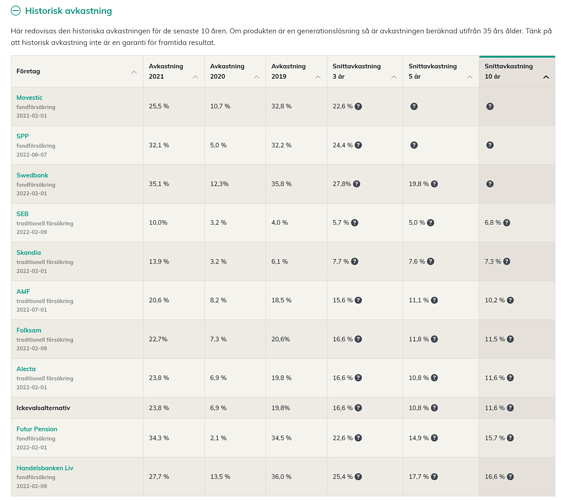
Task: Open help icon beside AMF 15,6 % value
Action: (358, 300)
